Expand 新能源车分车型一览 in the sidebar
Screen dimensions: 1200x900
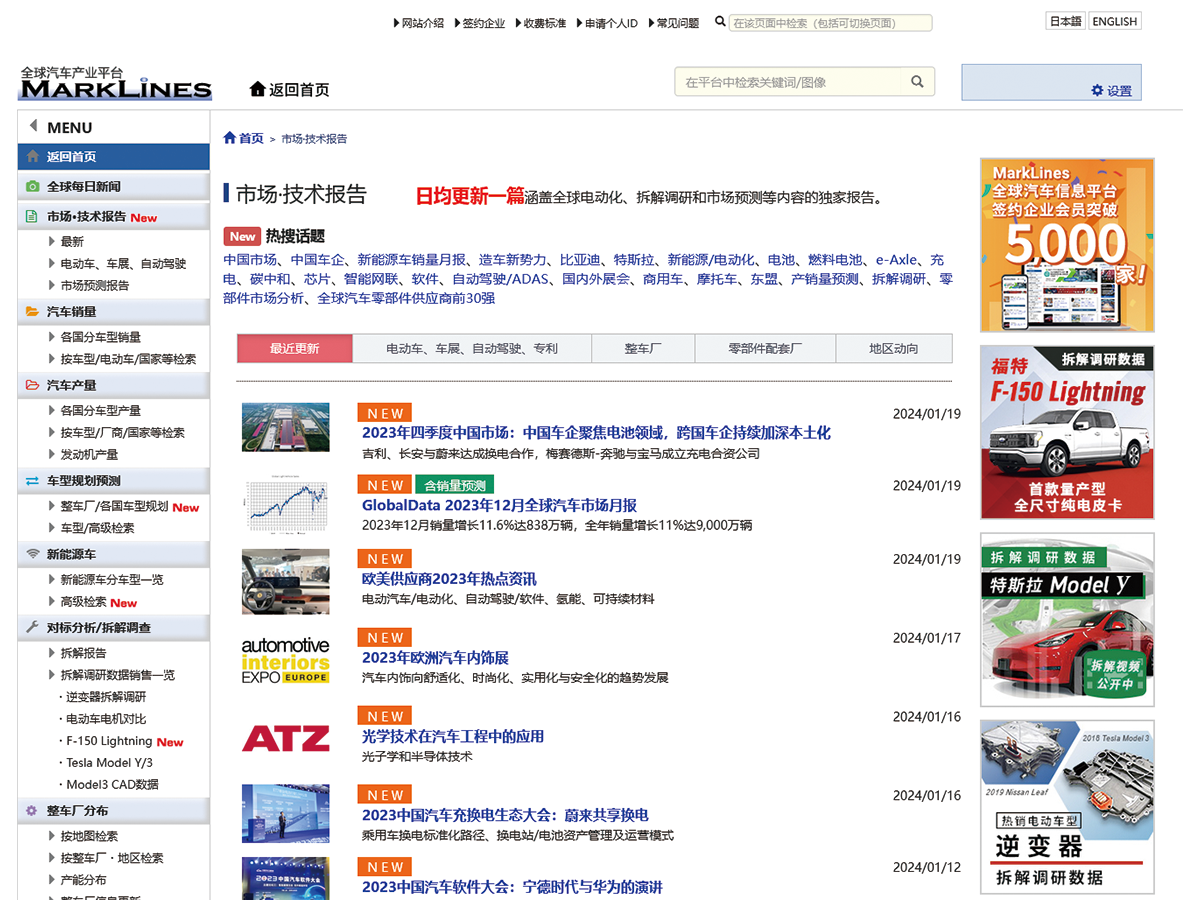(112, 580)
